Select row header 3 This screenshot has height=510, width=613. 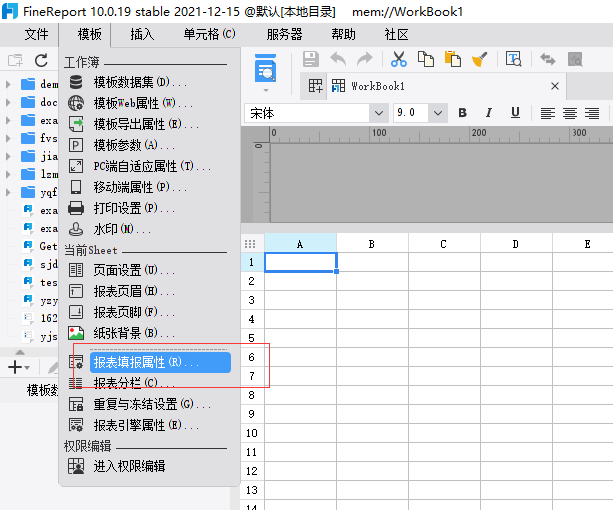pyautogui.click(x=252, y=300)
